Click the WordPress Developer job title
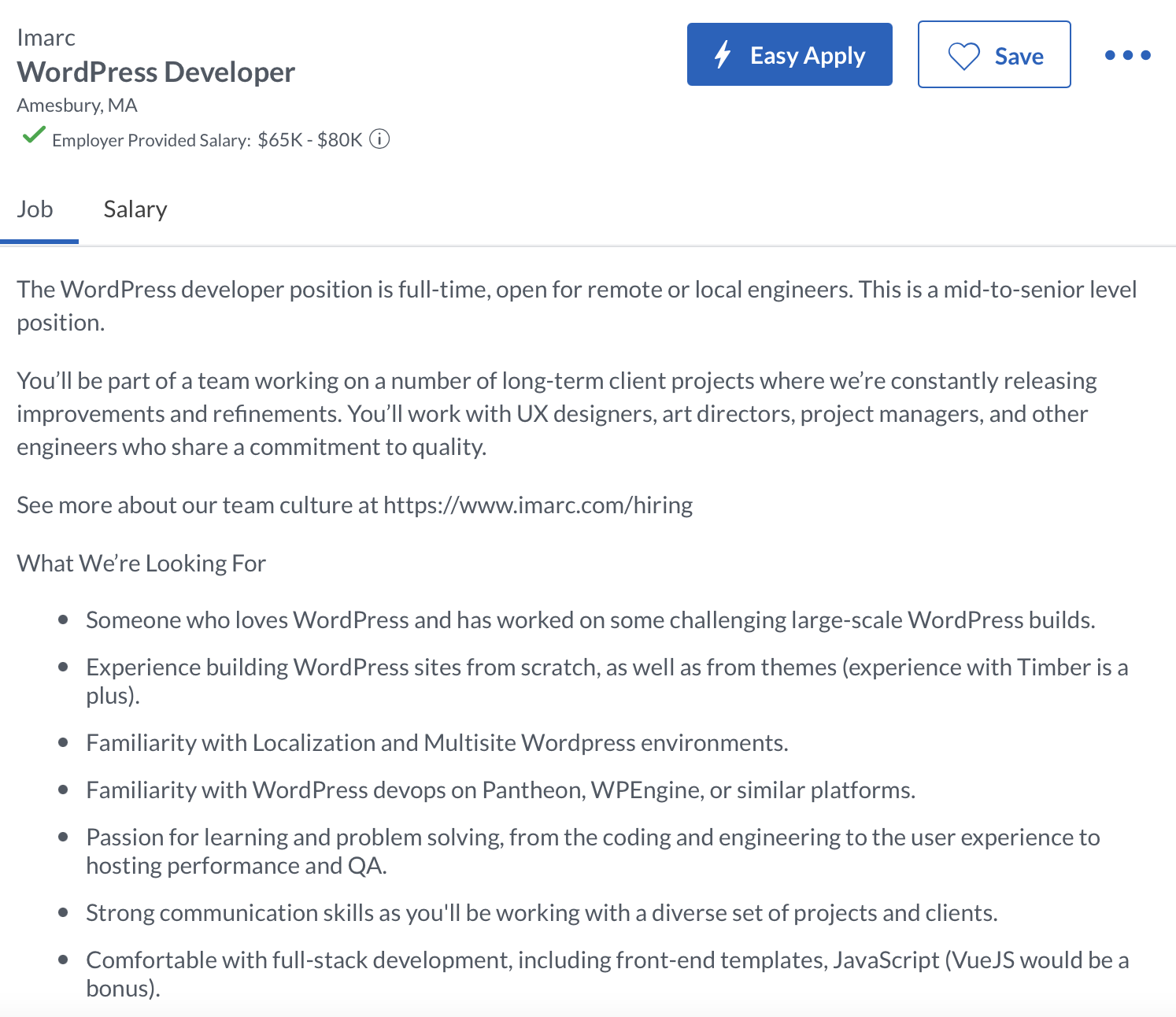Image resolution: width=1176 pixels, height=1017 pixels. point(156,72)
